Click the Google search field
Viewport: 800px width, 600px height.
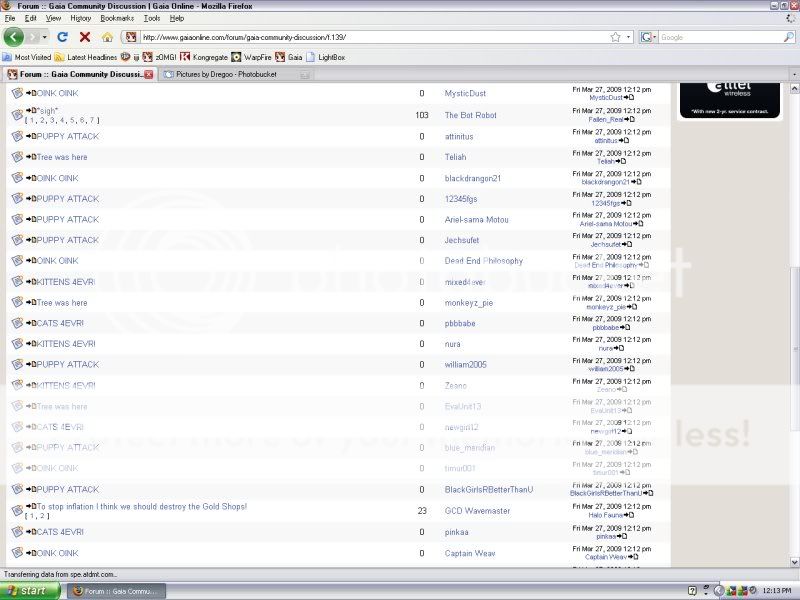(x=720, y=37)
